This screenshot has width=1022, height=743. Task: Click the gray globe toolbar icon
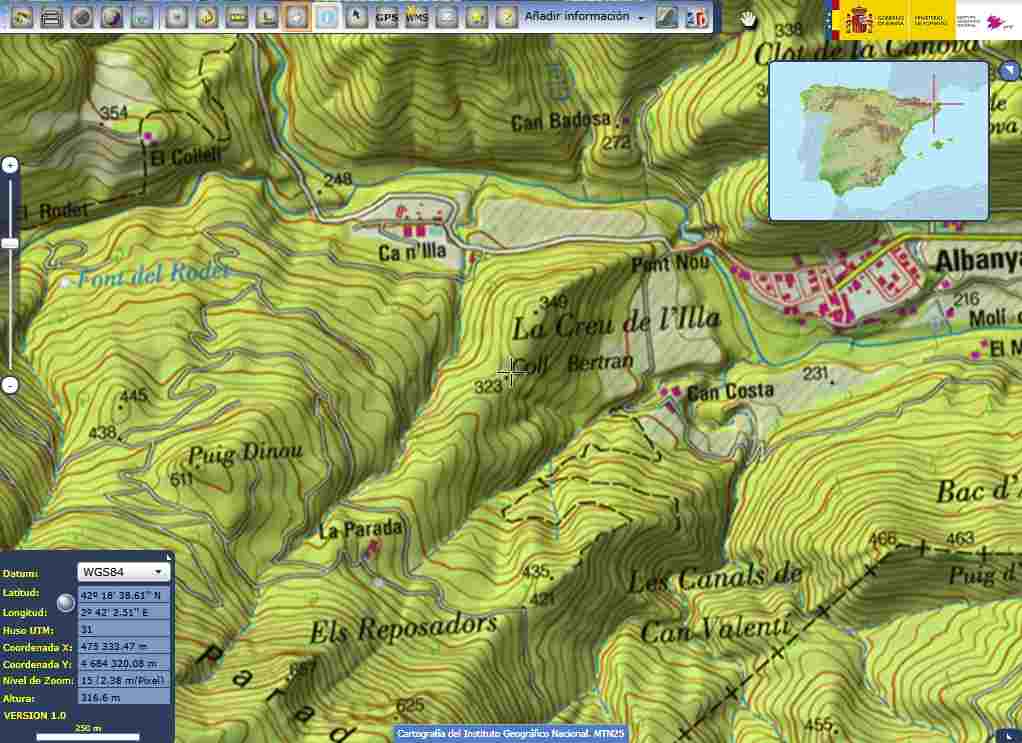[x=81, y=17]
